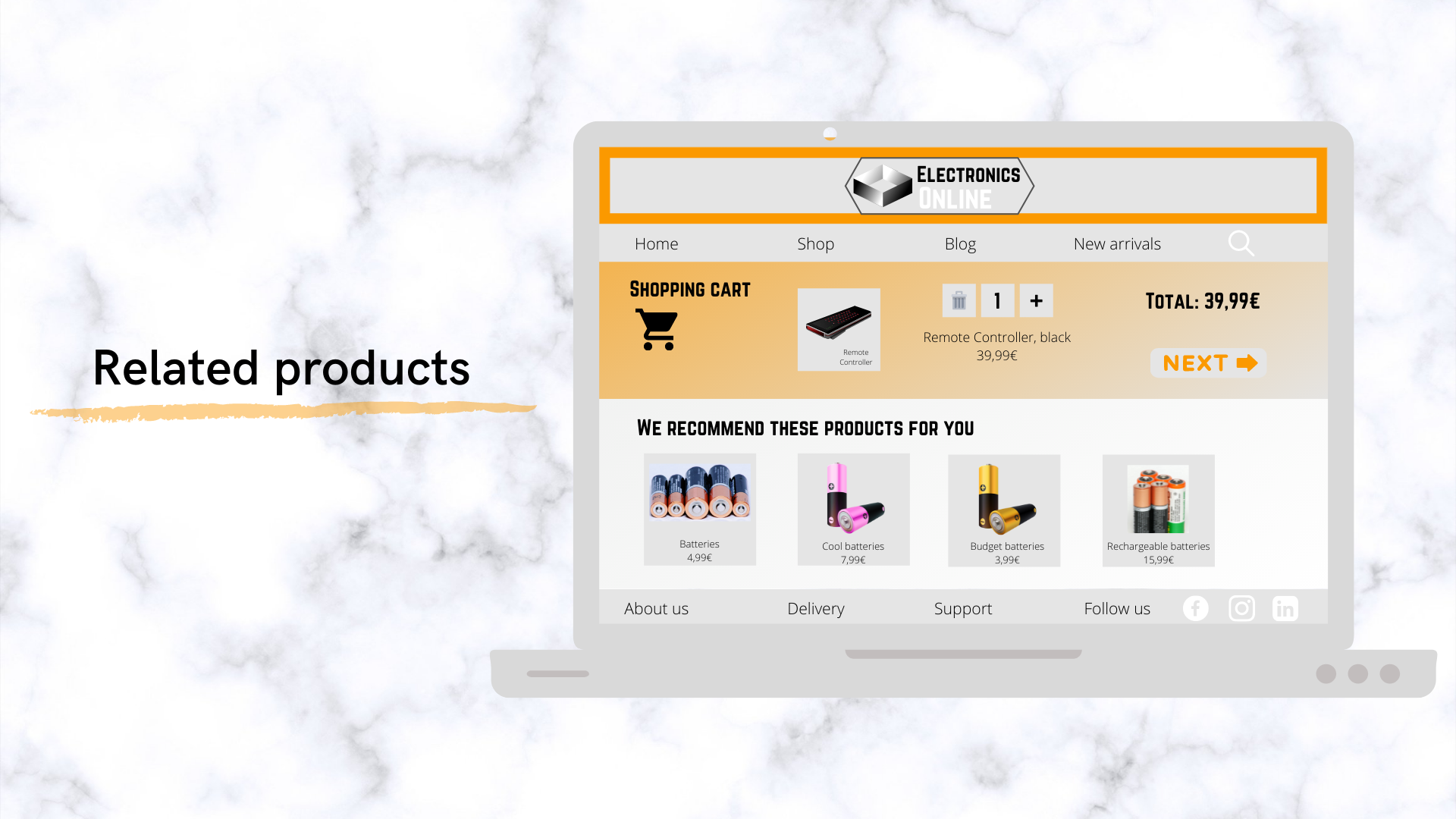The height and width of the screenshot is (819, 1456).
Task: Select the Cool batteries product thumbnail
Action: [853, 510]
